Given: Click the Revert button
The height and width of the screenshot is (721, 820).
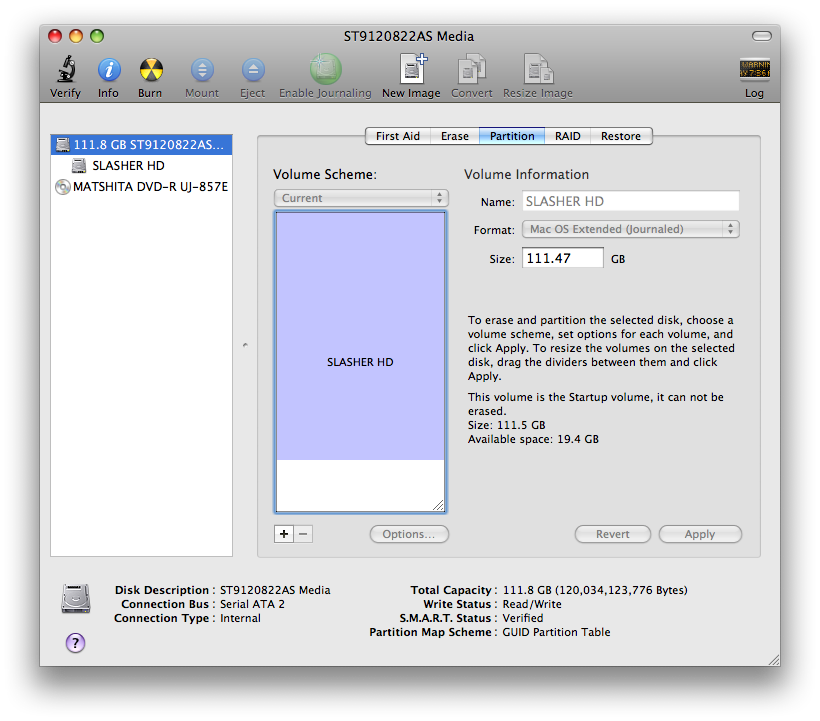Looking at the screenshot, I should pos(613,534).
